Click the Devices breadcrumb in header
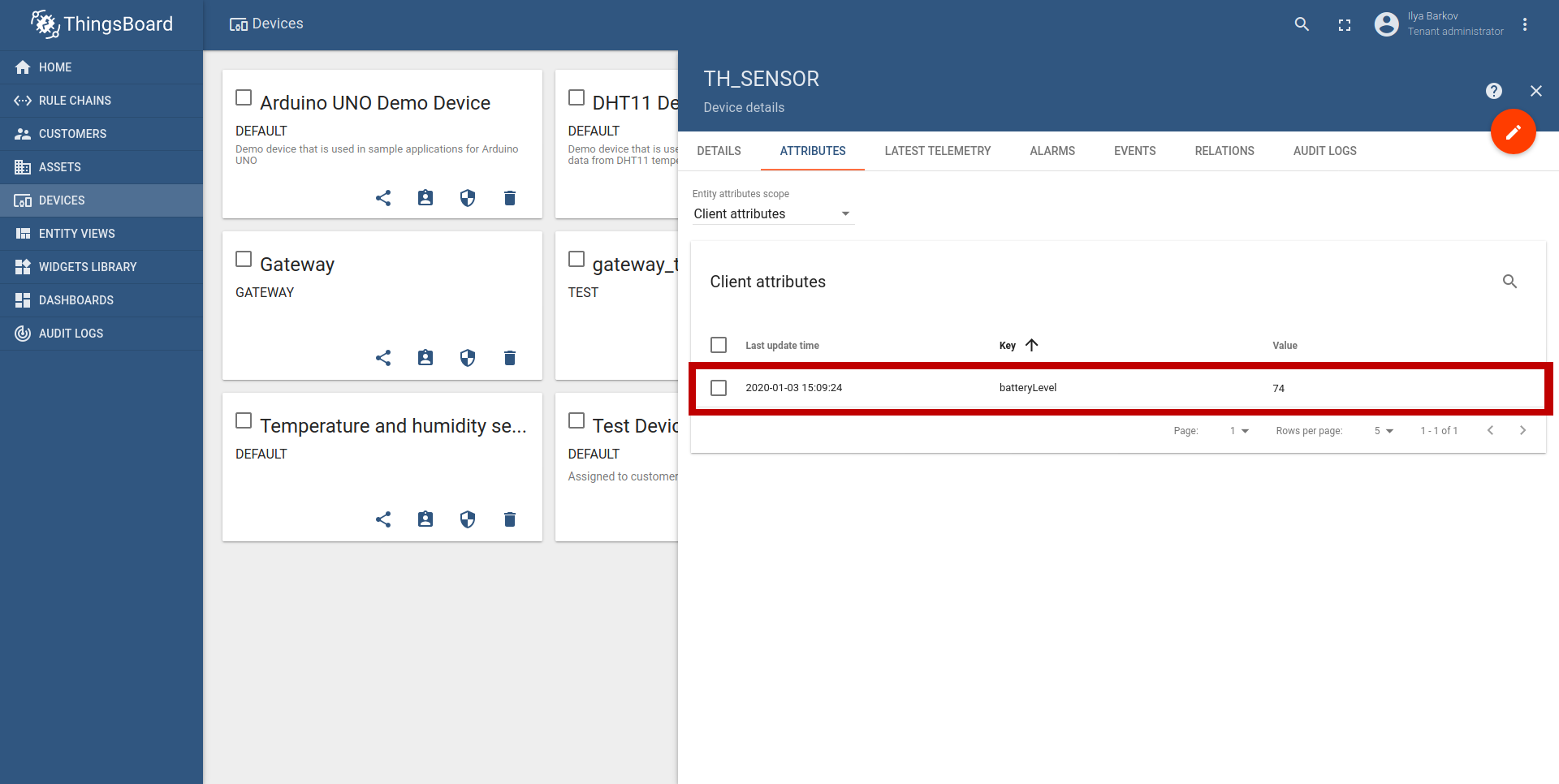Viewport: 1559px width, 784px height. coord(266,24)
